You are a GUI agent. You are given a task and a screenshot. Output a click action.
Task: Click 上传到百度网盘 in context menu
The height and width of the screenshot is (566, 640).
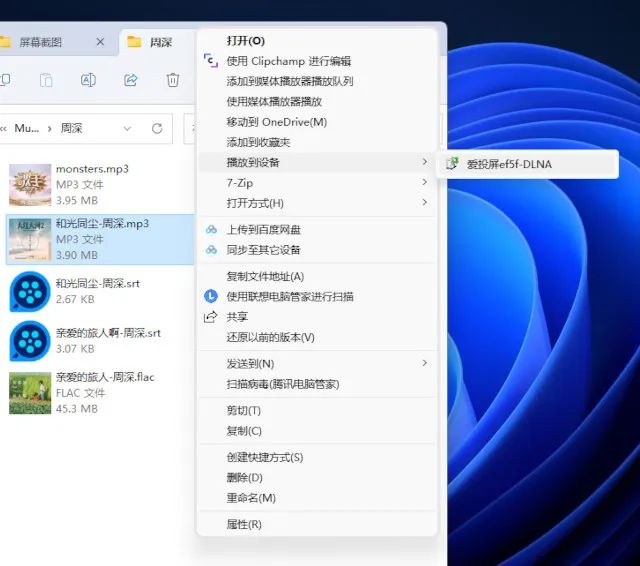263,230
